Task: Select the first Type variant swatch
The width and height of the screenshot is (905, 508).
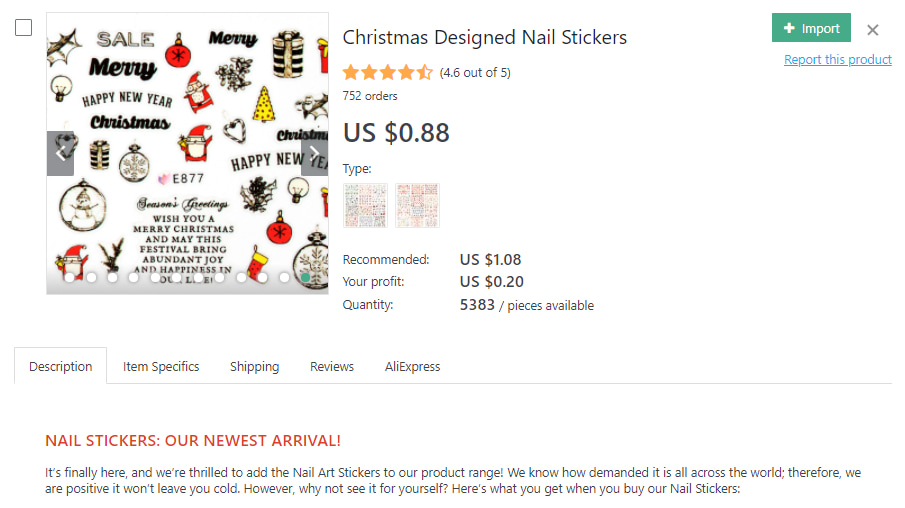Action: pos(365,205)
